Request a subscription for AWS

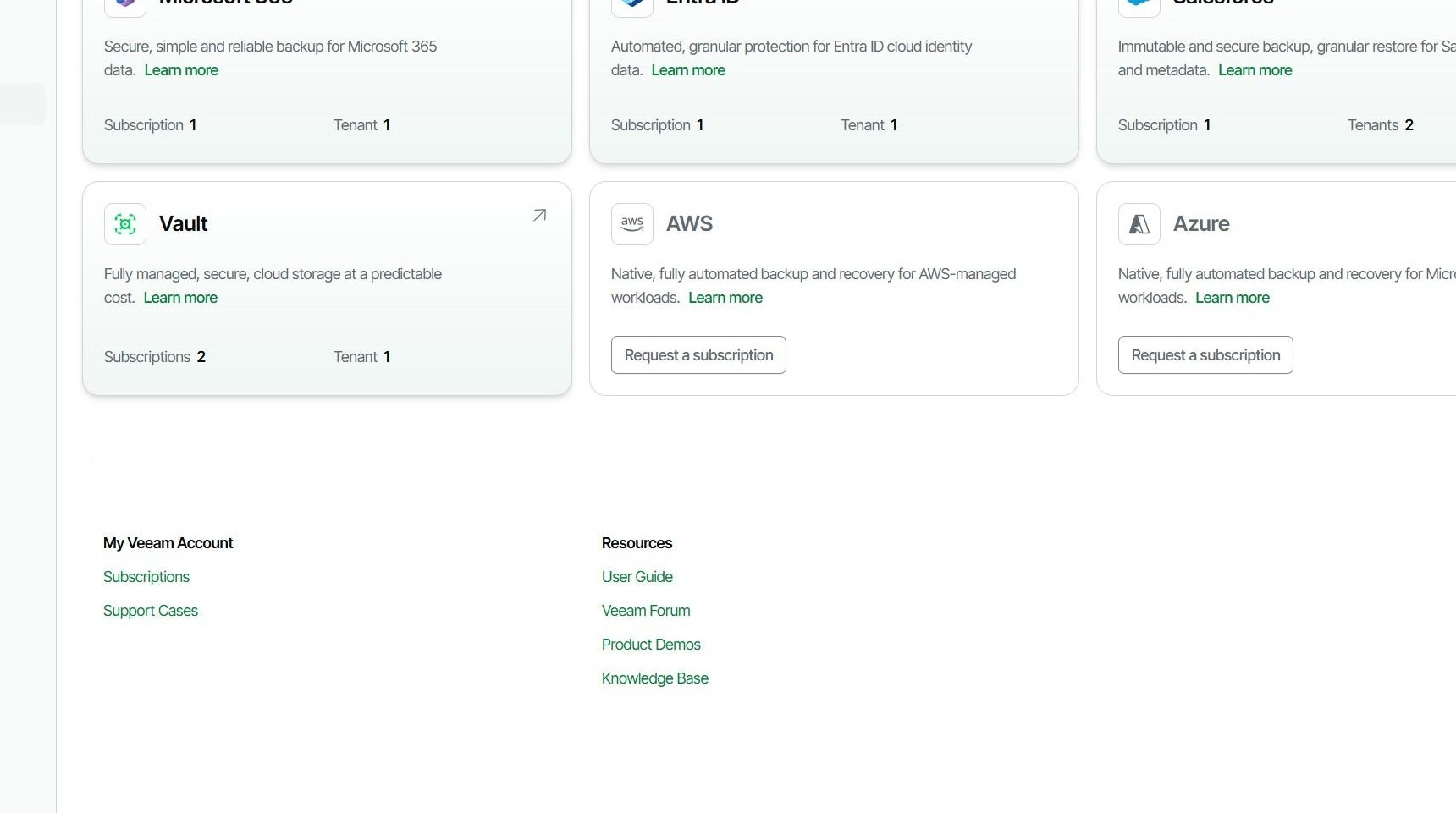pyautogui.click(x=698, y=355)
